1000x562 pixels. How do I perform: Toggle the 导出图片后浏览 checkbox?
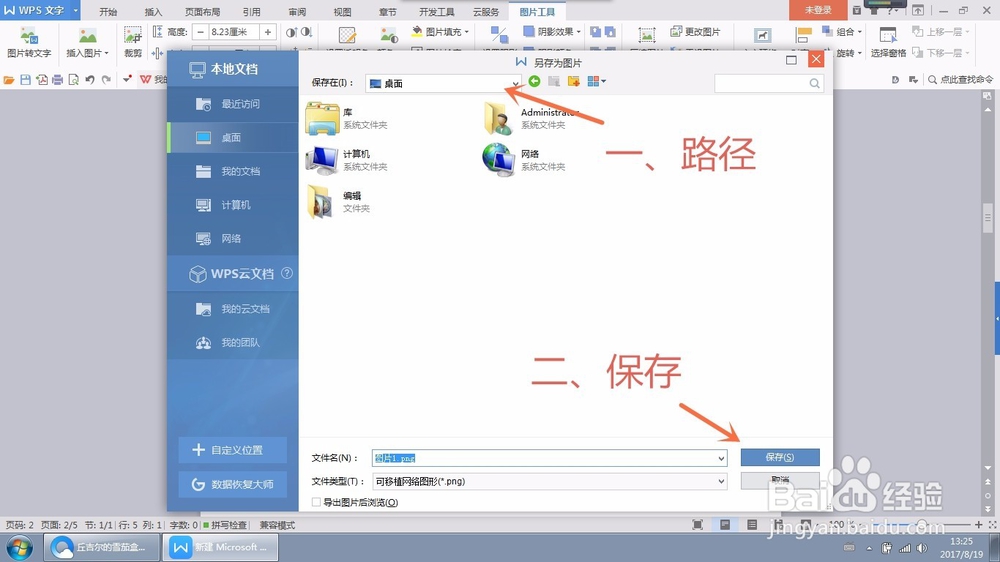click(x=316, y=502)
